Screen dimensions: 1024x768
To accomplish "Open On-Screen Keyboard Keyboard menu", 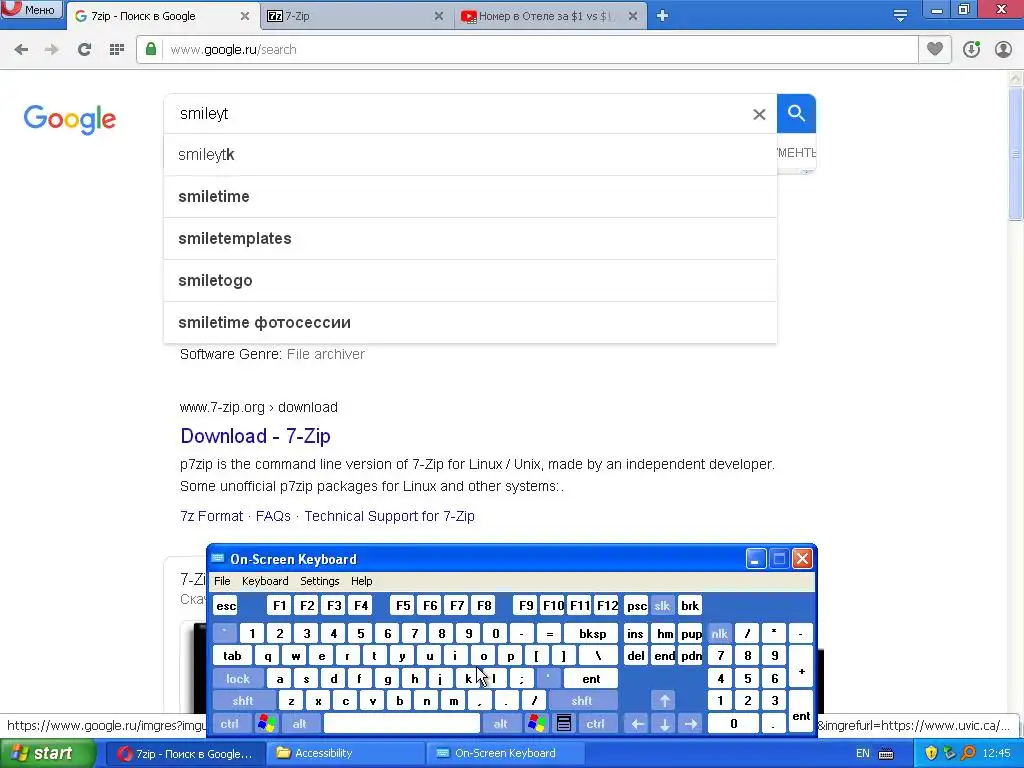I will 264,581.
